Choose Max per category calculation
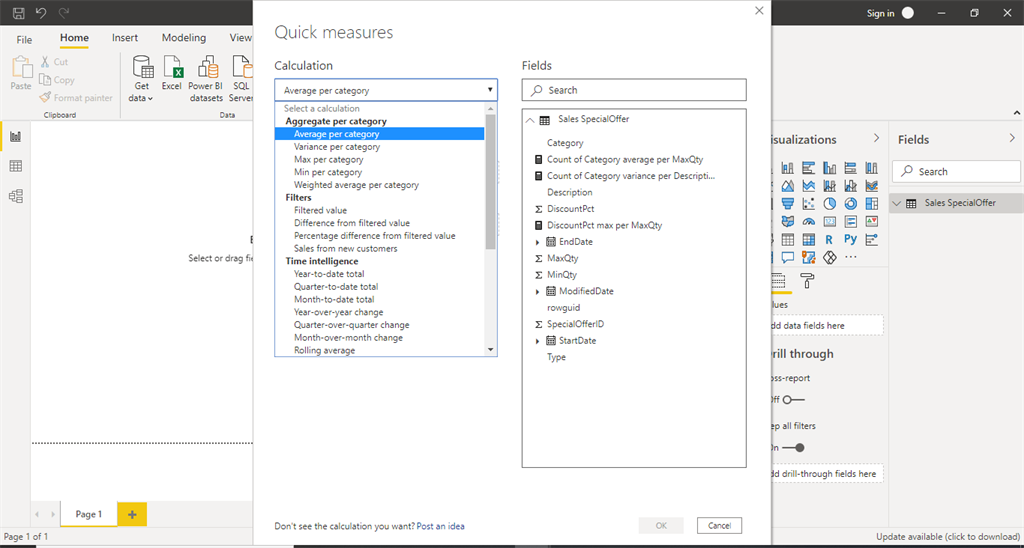This screenshot has height=548, width=1024. 328,159
